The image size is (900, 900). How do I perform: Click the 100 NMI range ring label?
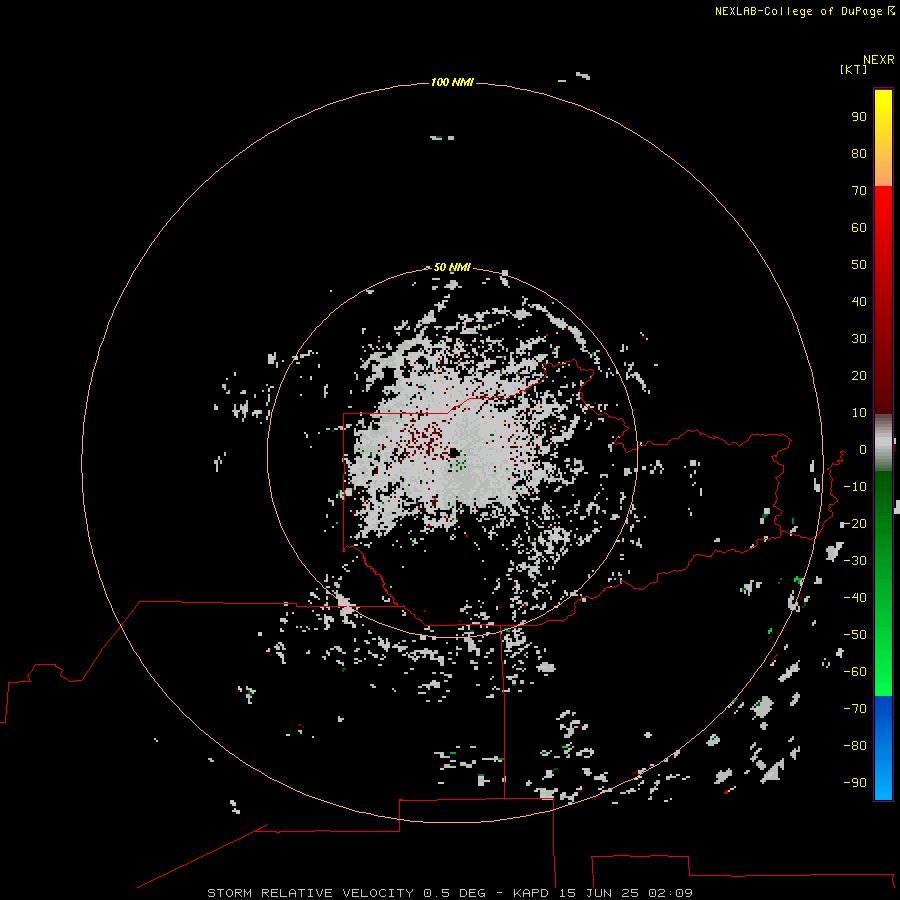(452, 83)
